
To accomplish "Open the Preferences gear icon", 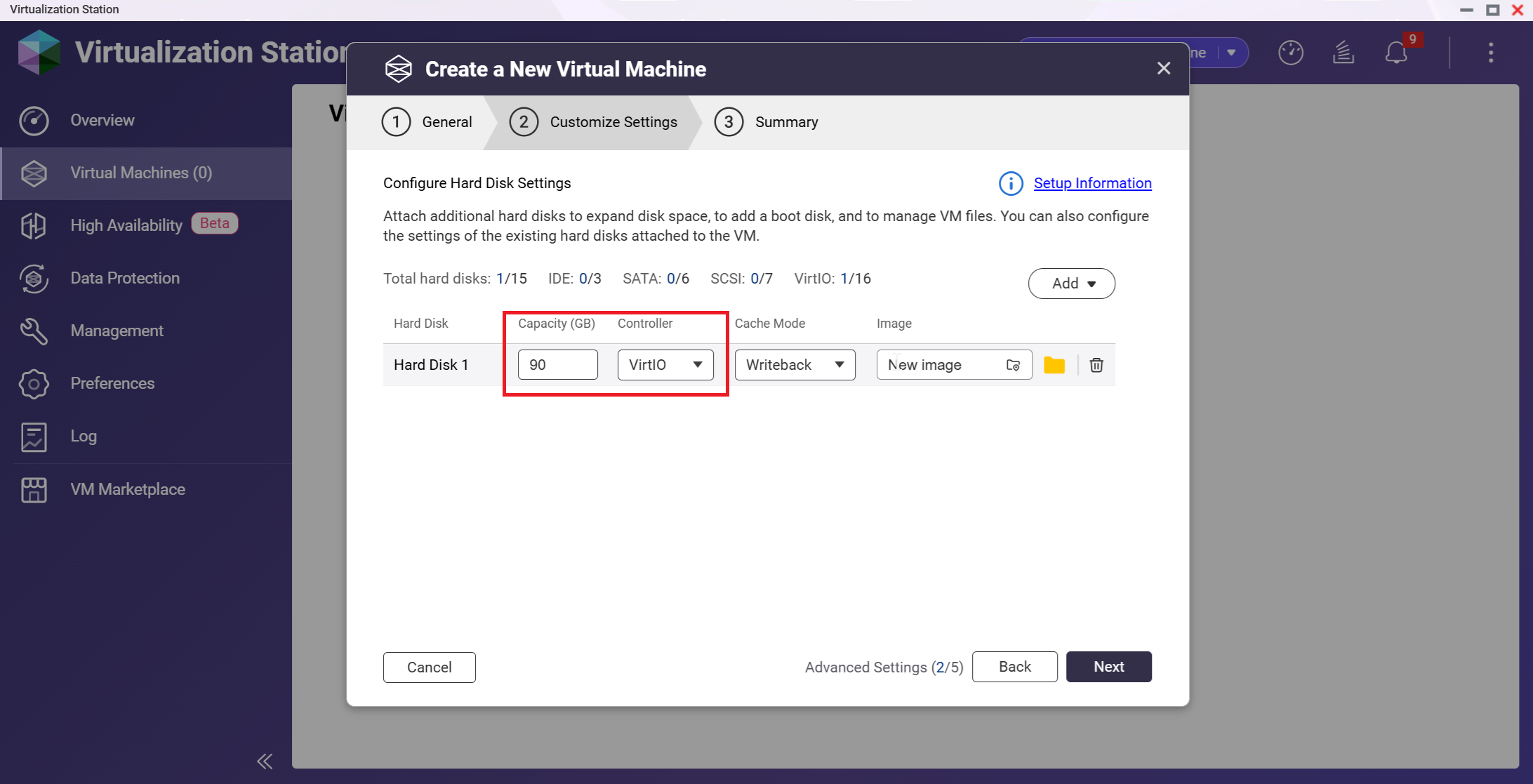I will [34, 384].
